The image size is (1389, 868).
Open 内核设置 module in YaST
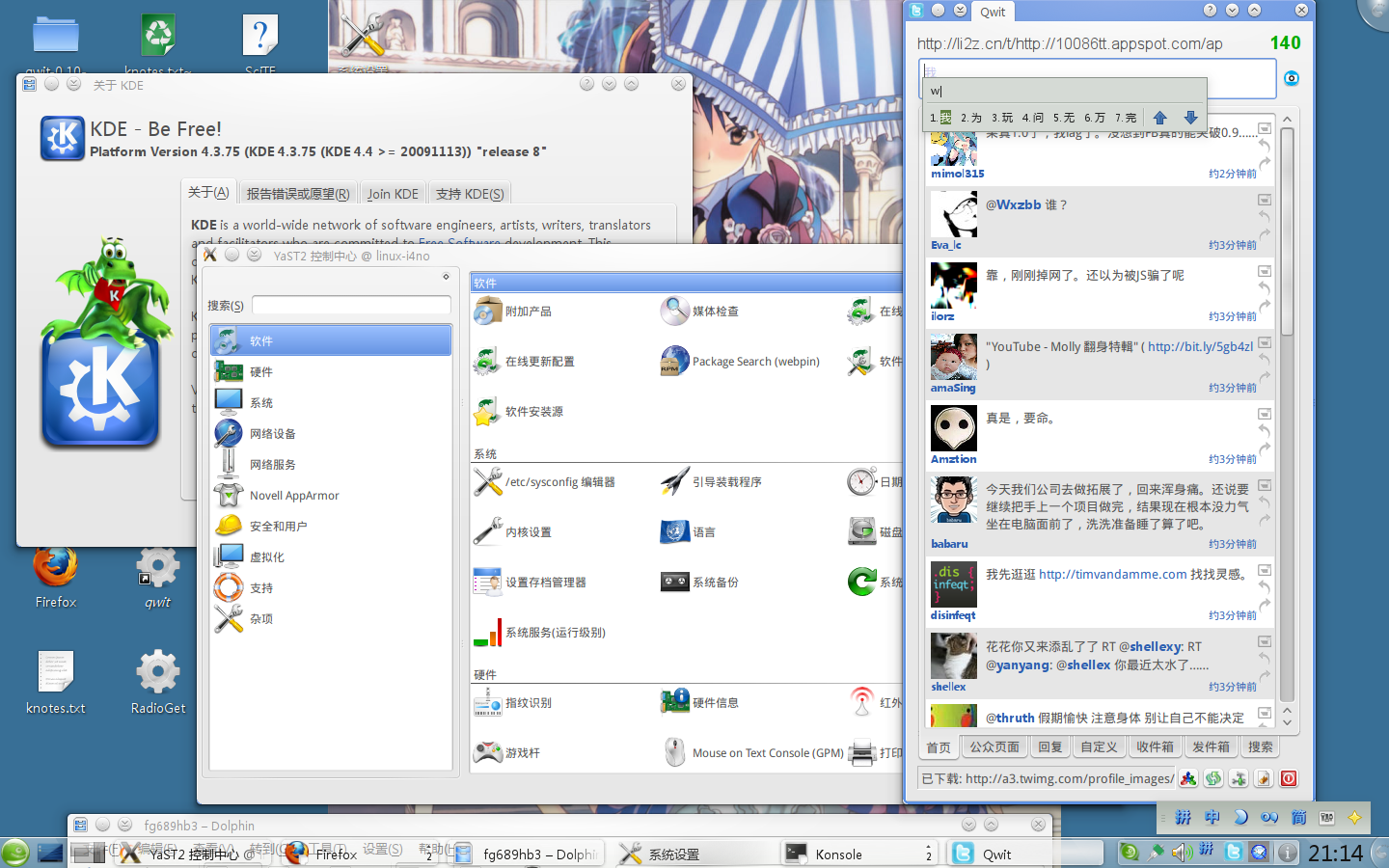point(512,532)
